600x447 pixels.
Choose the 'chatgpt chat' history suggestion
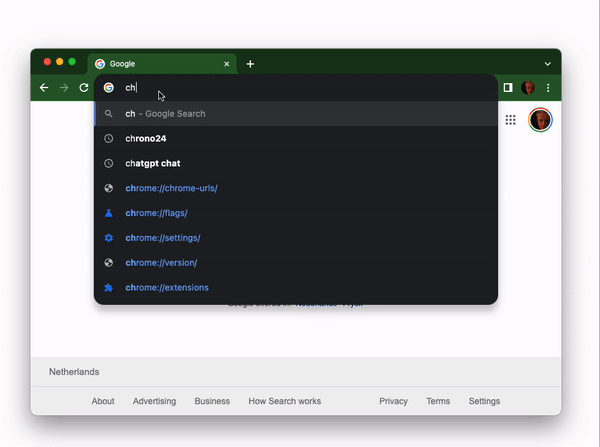(296, 163)
